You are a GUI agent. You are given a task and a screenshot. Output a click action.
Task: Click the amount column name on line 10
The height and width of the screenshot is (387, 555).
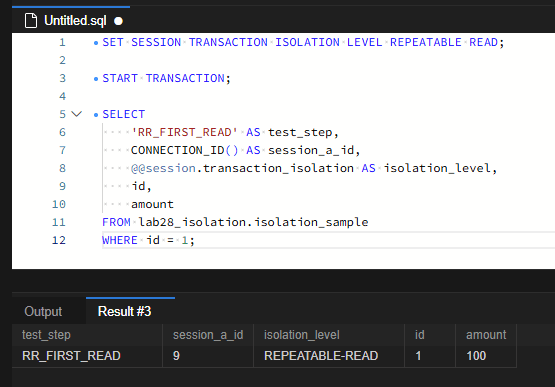pyautogui.click(x=152, y=204)
